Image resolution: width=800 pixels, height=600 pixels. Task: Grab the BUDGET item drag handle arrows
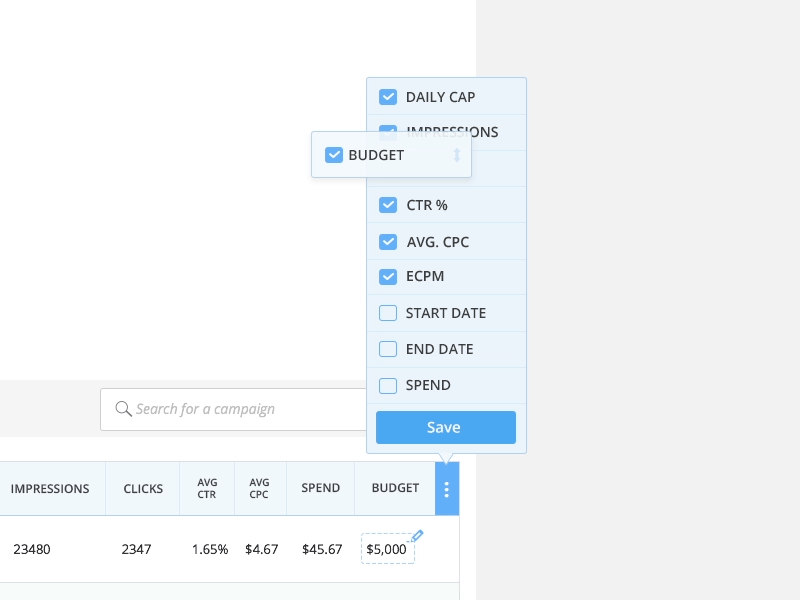click(457, 155)
